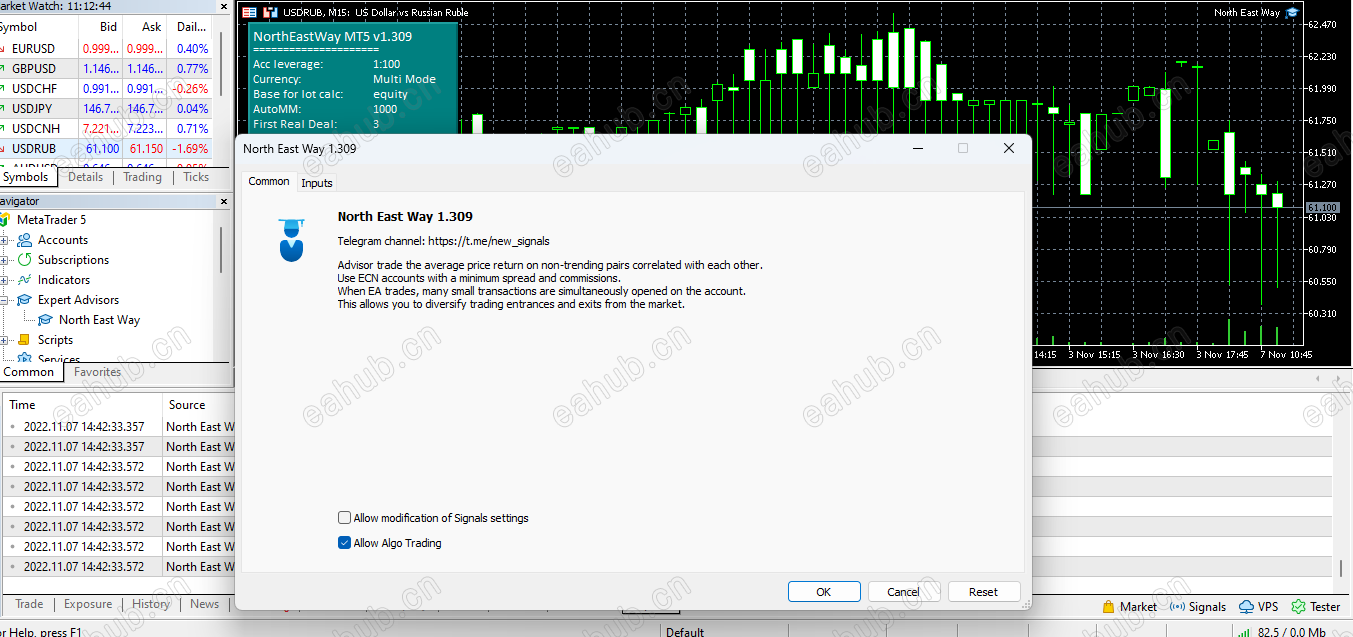1353x637 pixels.
Task: Switch to the Inputs tab in dialog
Action: pyautogui.click(x=317, y=183)
